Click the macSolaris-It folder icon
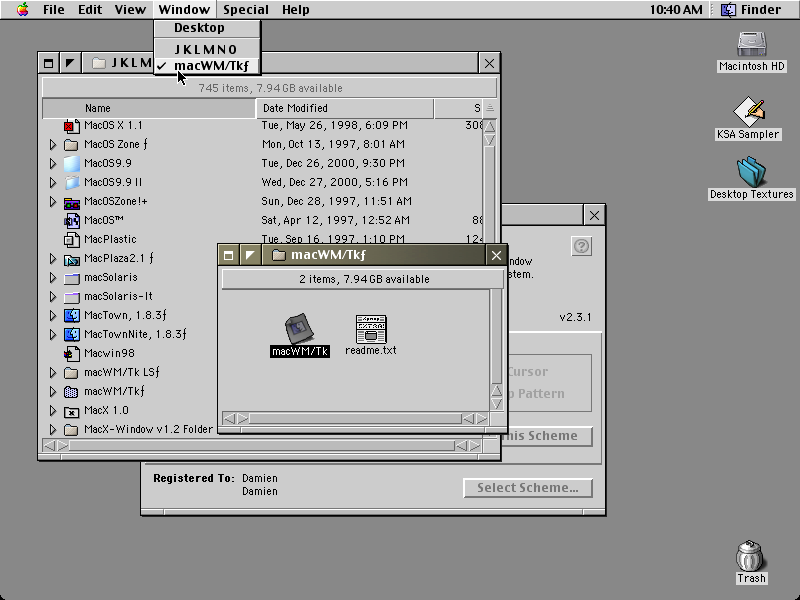Screen dimensions: 800x600 point(71,296)
